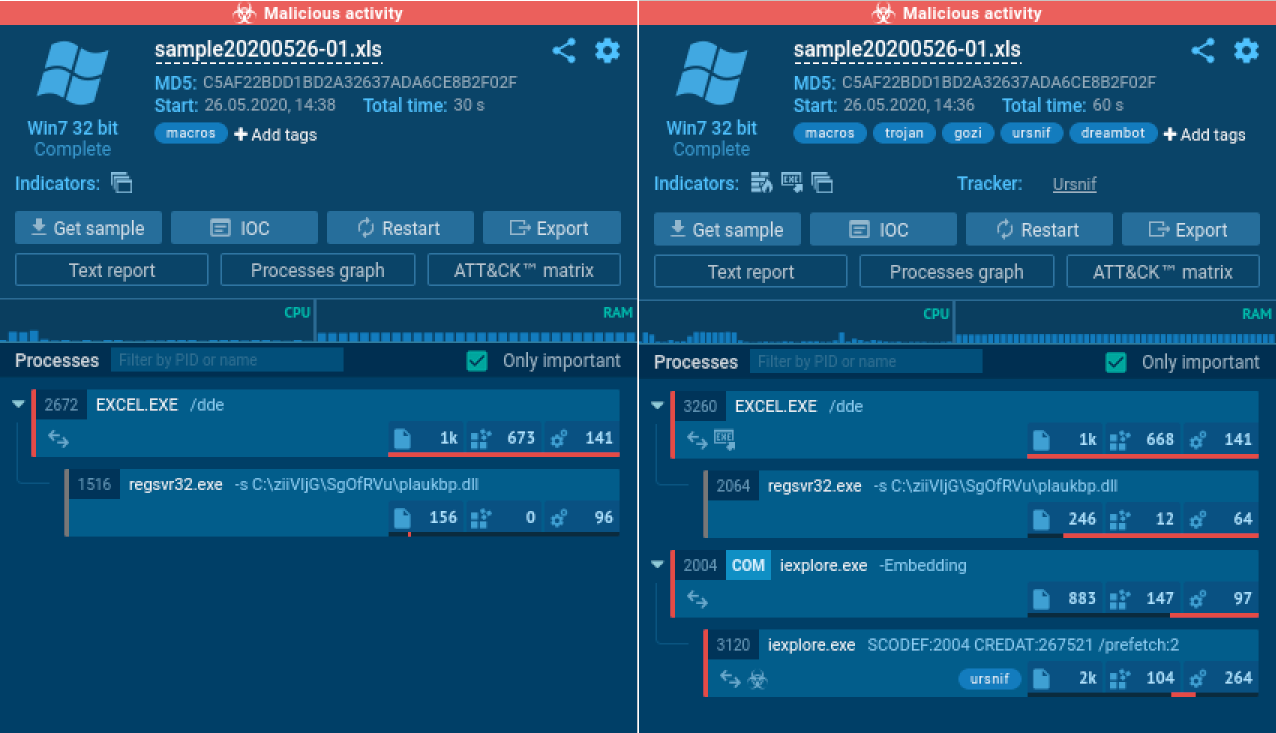Focus process filter field in right panel

(x=866, y=361)
